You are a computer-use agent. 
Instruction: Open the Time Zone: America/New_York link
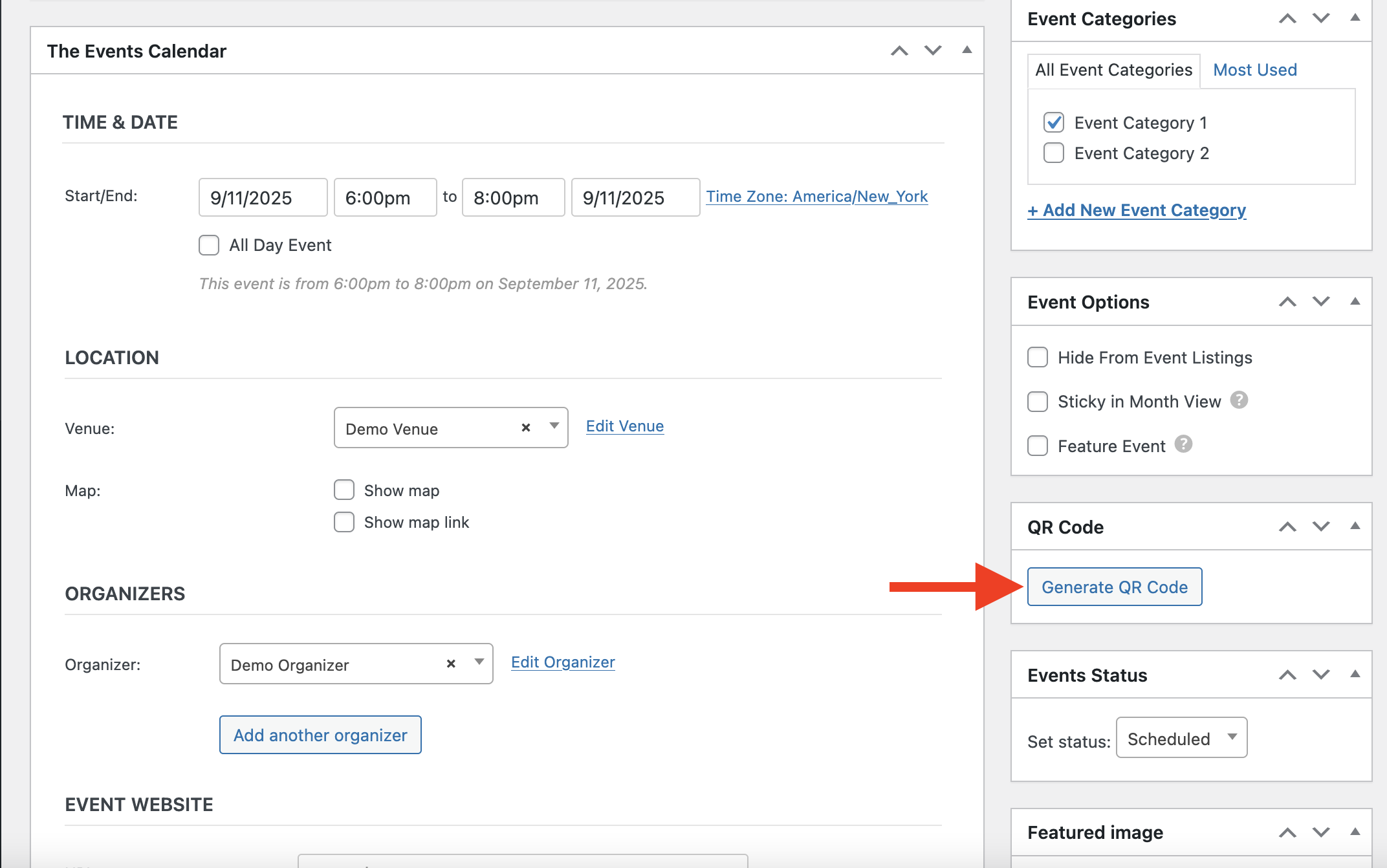pos(816,197)
